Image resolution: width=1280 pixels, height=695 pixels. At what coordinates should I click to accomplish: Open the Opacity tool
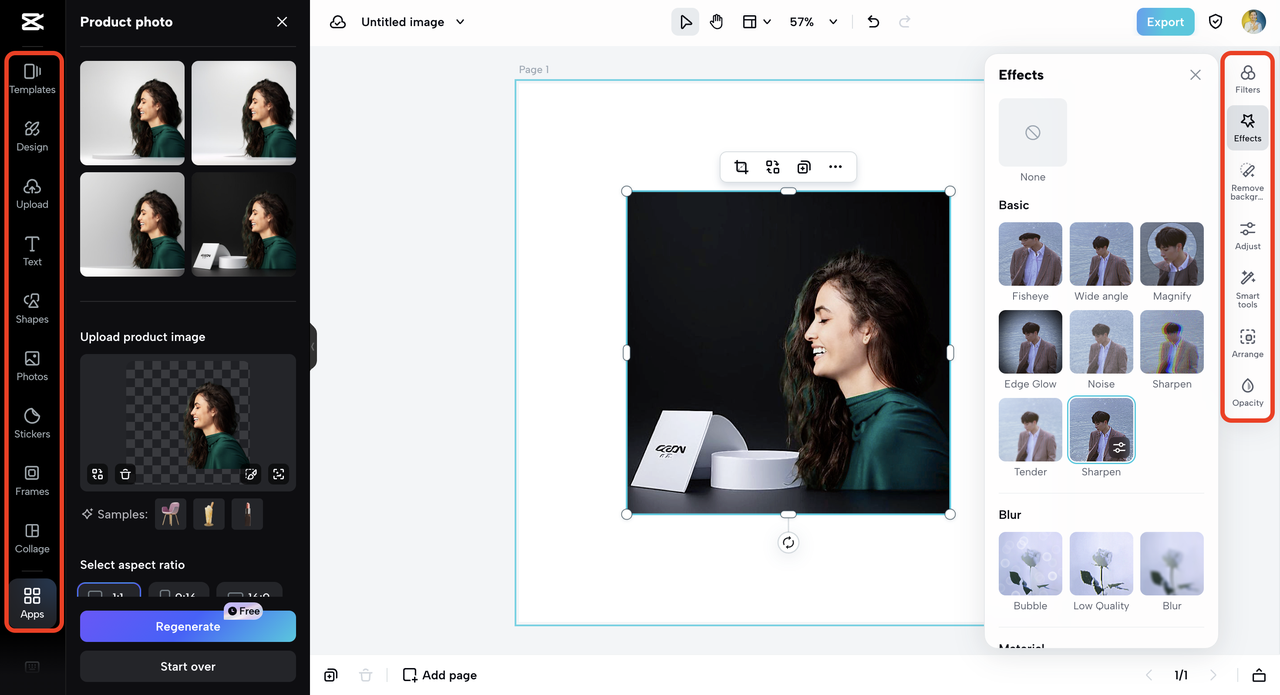(1247, 392)
